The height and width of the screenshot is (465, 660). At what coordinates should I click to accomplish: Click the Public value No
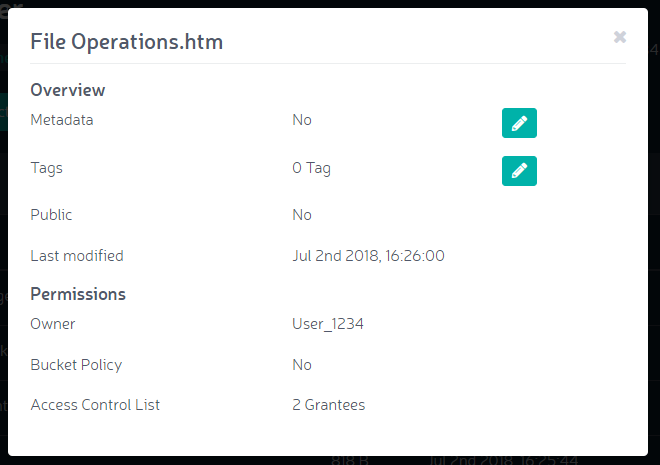302,215
